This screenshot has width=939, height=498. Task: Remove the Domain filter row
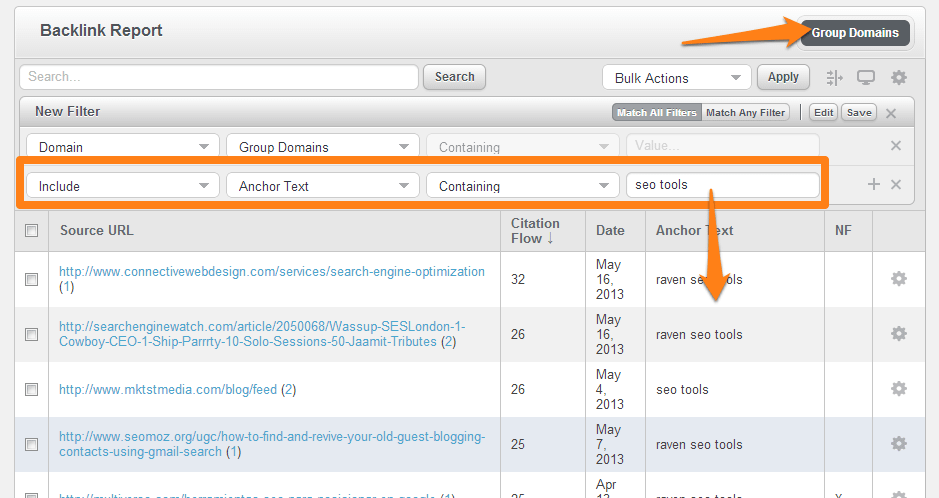pos(896,146)
